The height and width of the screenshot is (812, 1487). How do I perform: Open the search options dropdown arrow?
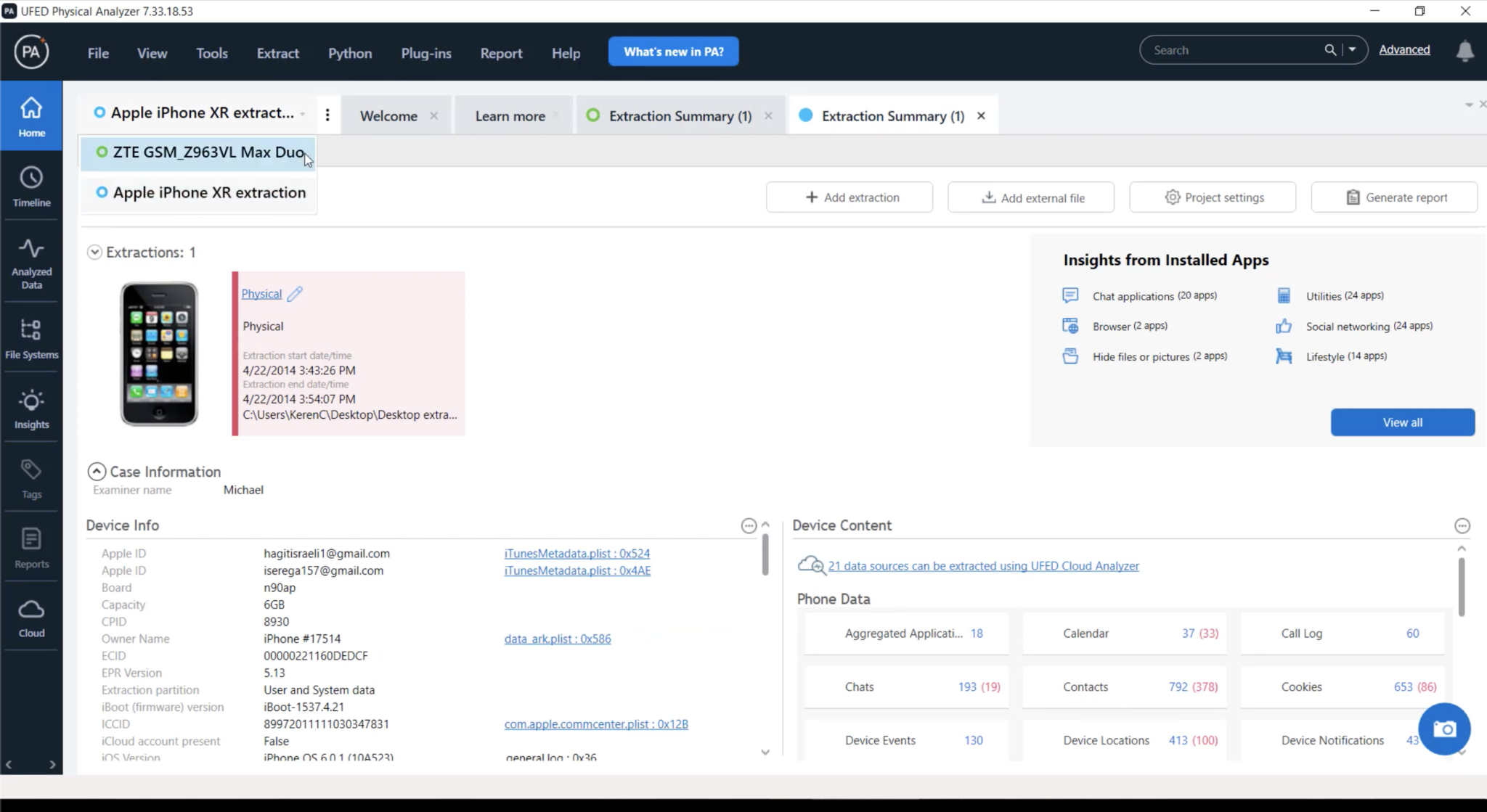1352,50
